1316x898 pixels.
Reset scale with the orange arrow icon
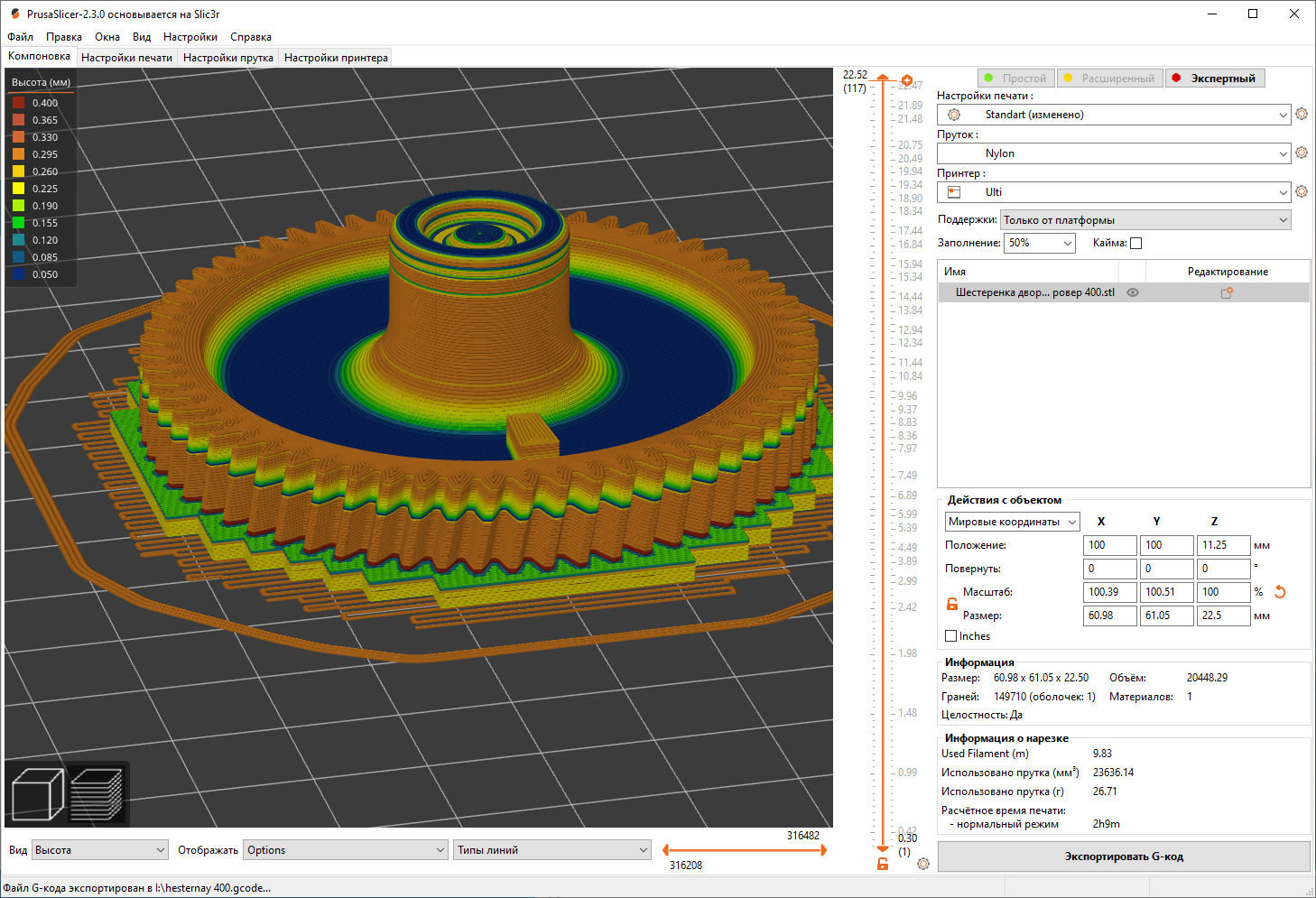1280,592
